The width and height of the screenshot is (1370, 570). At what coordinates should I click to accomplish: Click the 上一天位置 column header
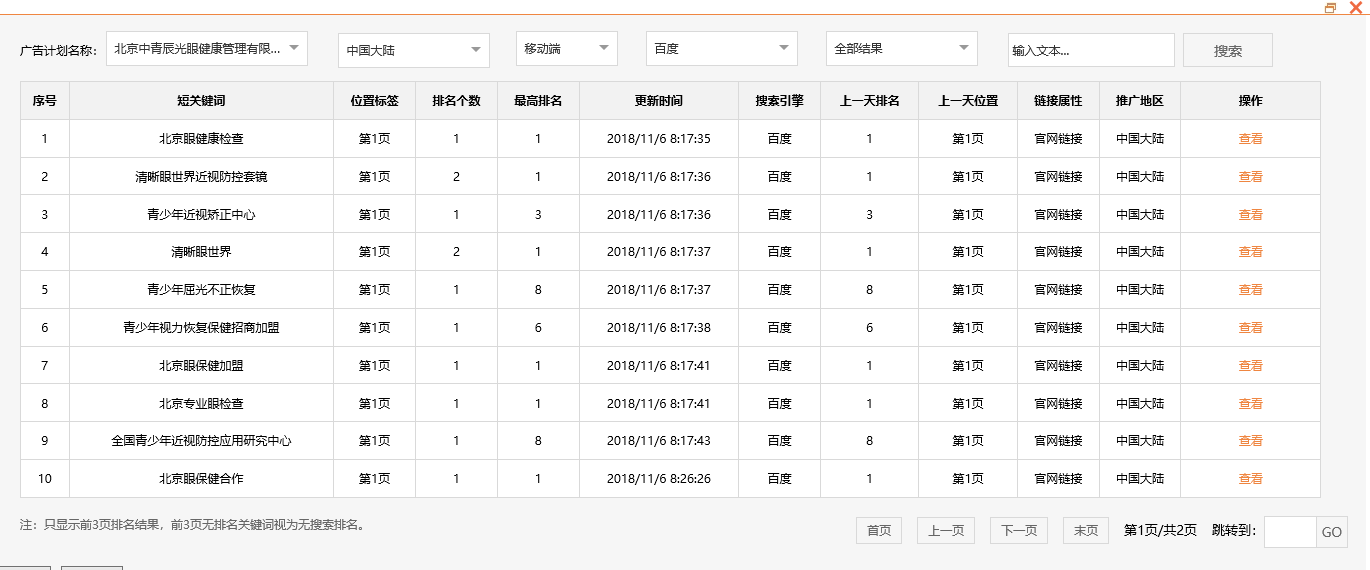tap(968, 101)
